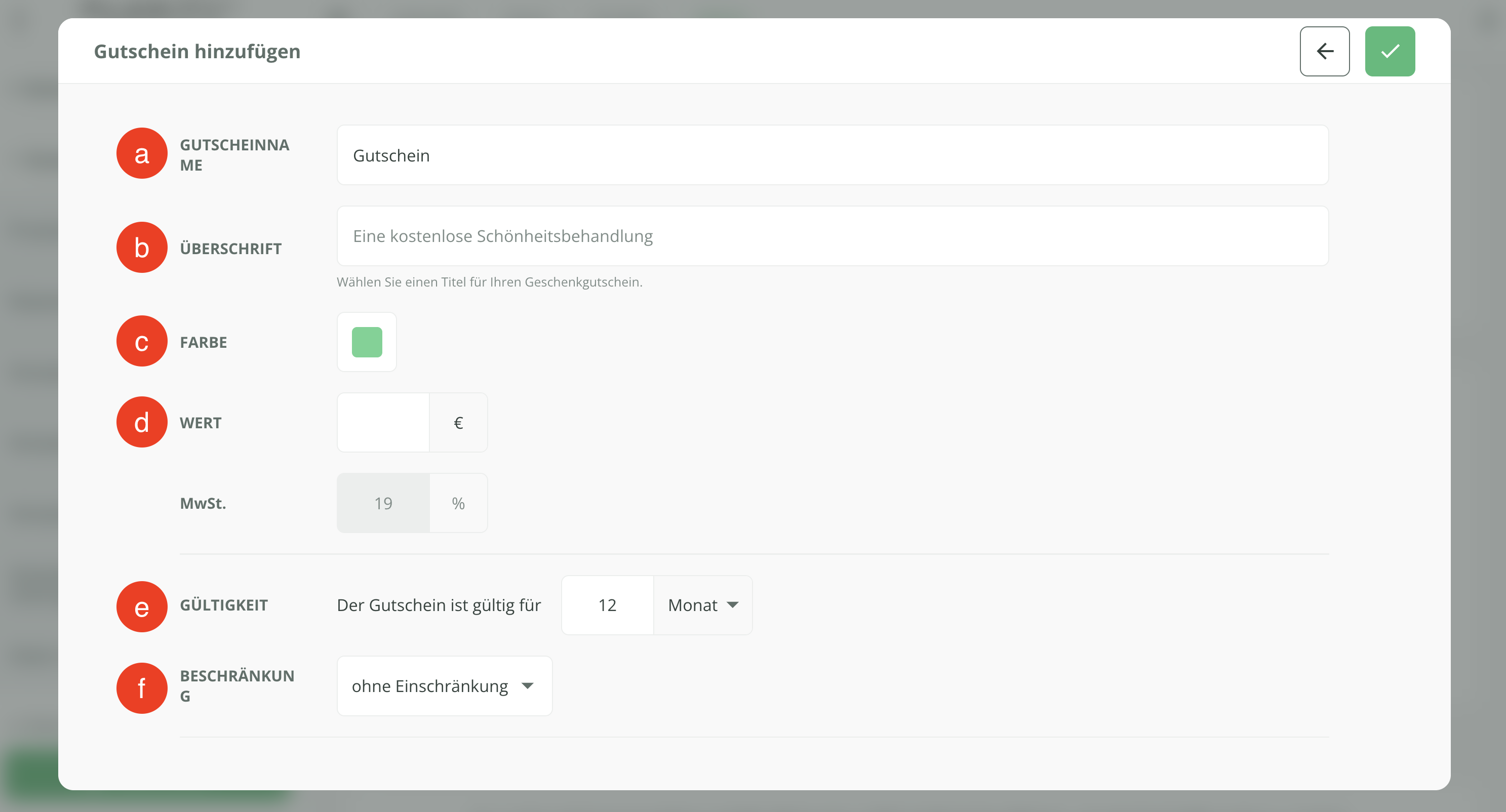Click the red 'b' step marker
The image size is (1506, 812).
(141, 247)
